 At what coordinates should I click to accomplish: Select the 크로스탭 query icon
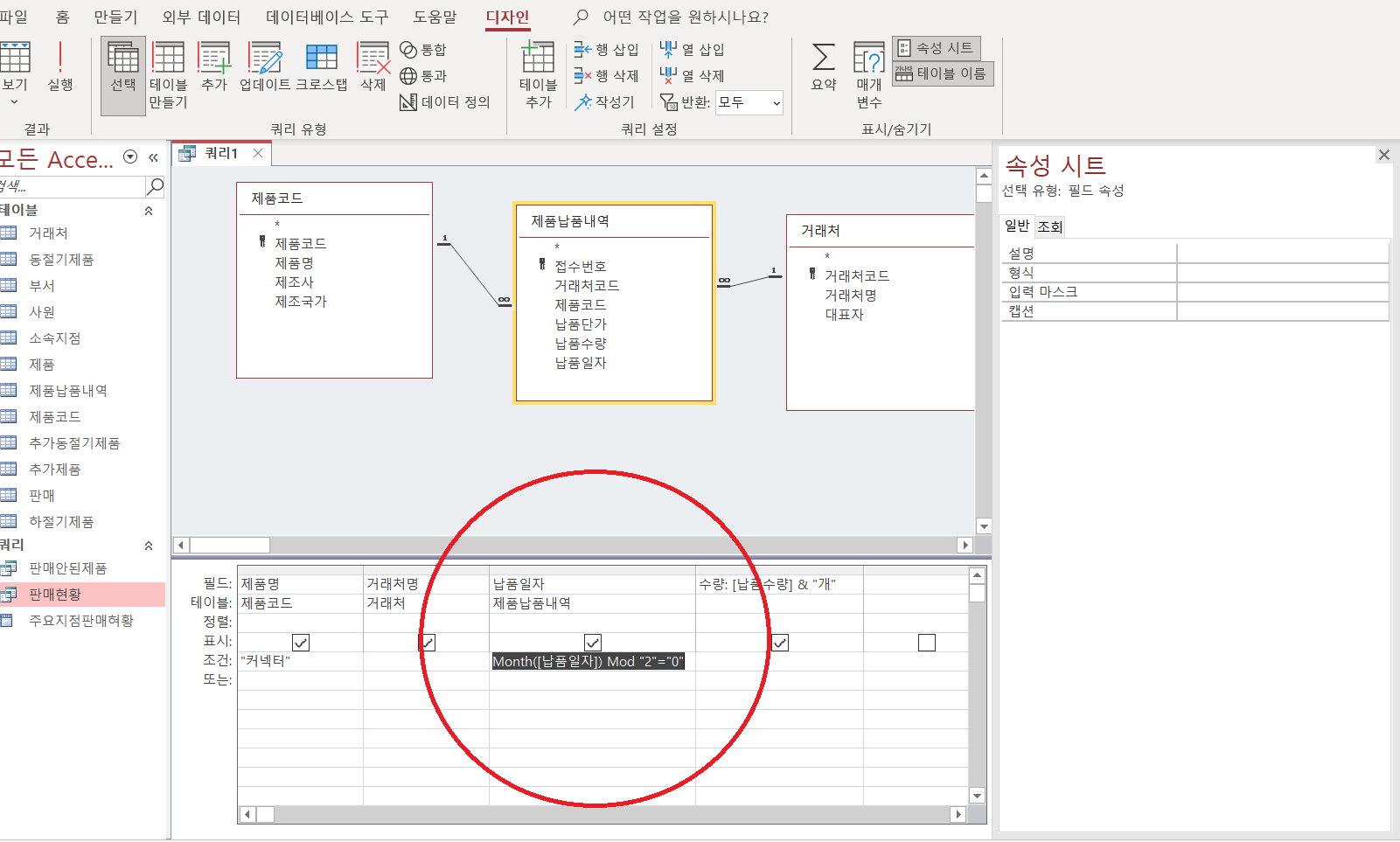click(321, 66)
